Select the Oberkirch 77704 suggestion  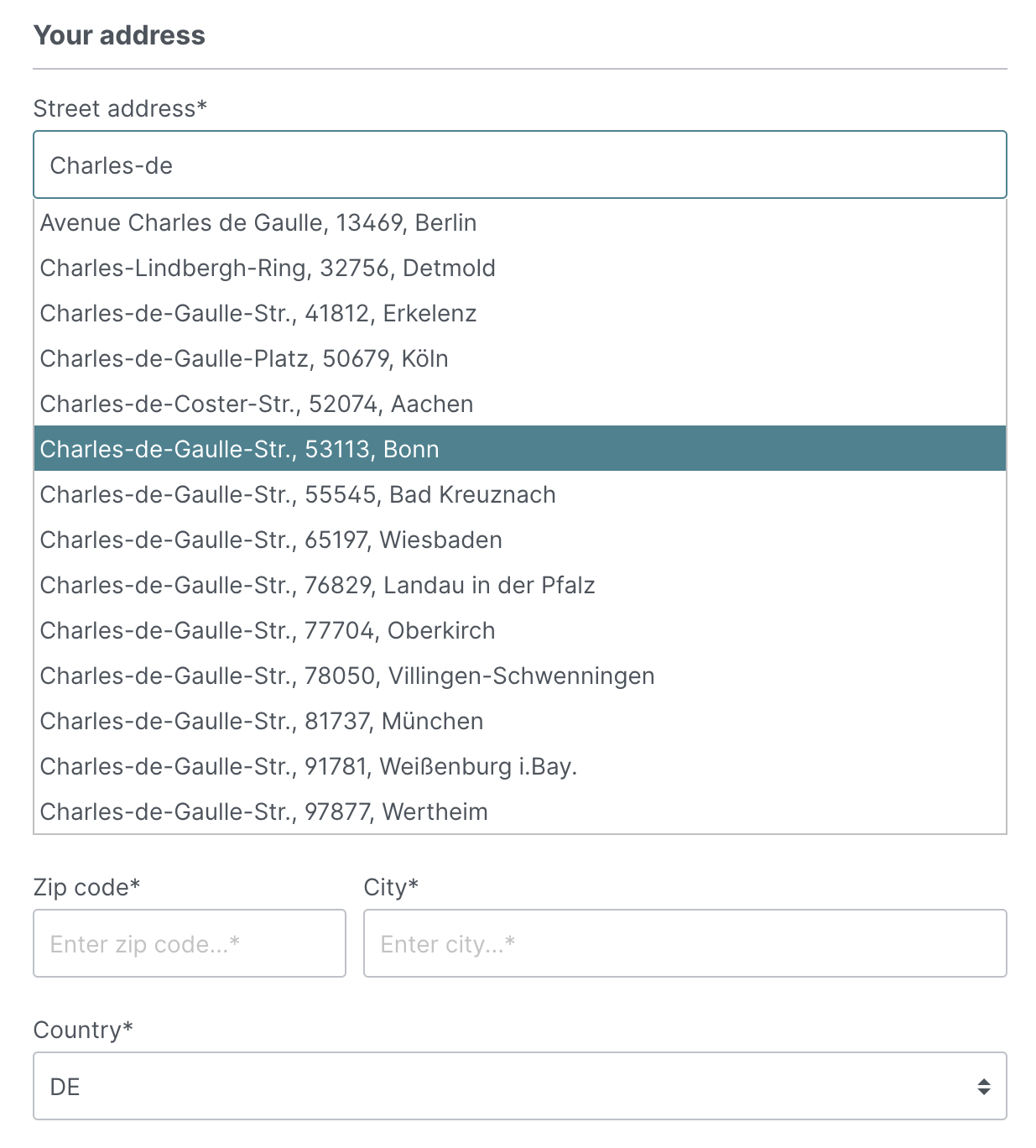coord(268,631)
